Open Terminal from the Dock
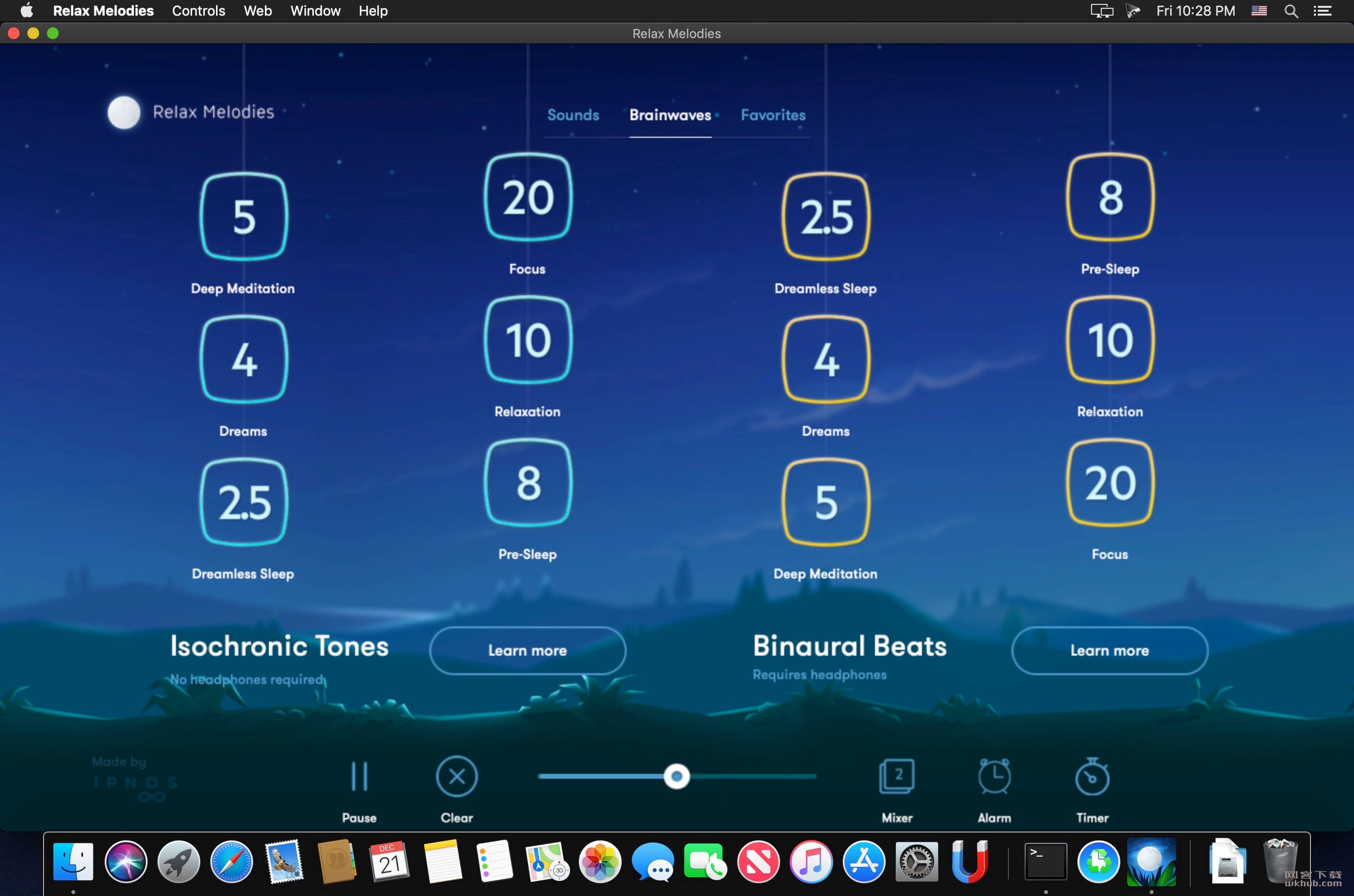Screen dimensions: 1354x896 click(1045, 862)
